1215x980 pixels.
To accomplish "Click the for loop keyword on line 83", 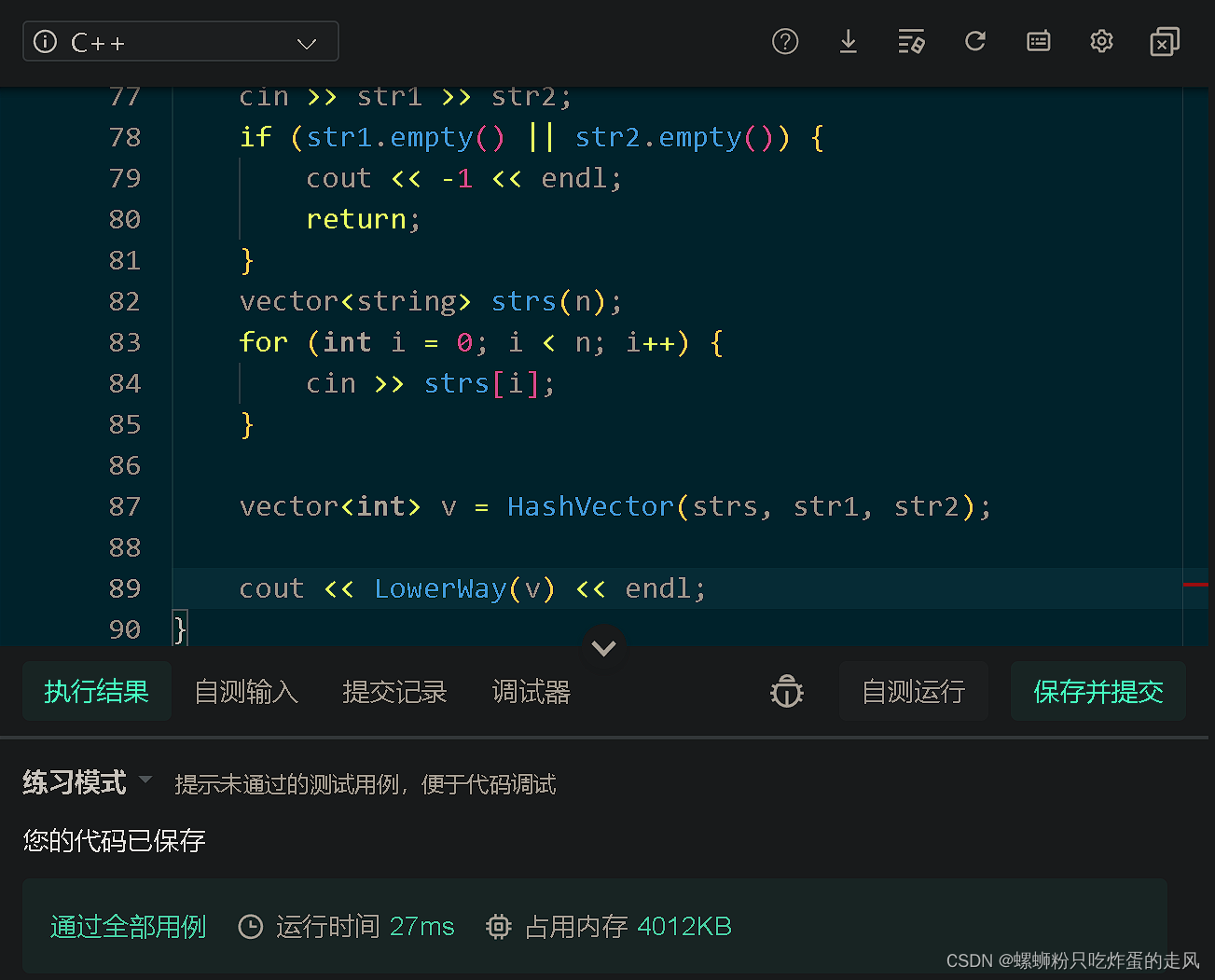I will point(264,342).
